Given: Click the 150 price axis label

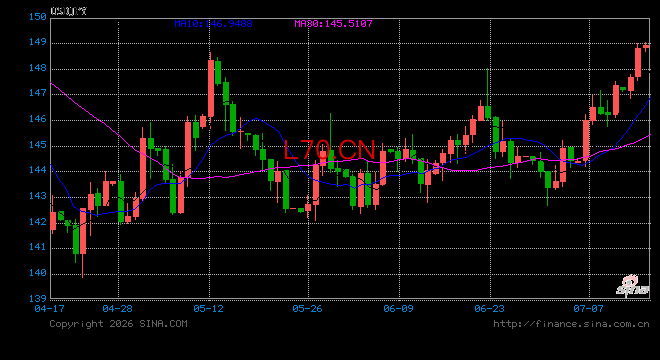Looking at the screenshot, I should [x=37, y=17].
